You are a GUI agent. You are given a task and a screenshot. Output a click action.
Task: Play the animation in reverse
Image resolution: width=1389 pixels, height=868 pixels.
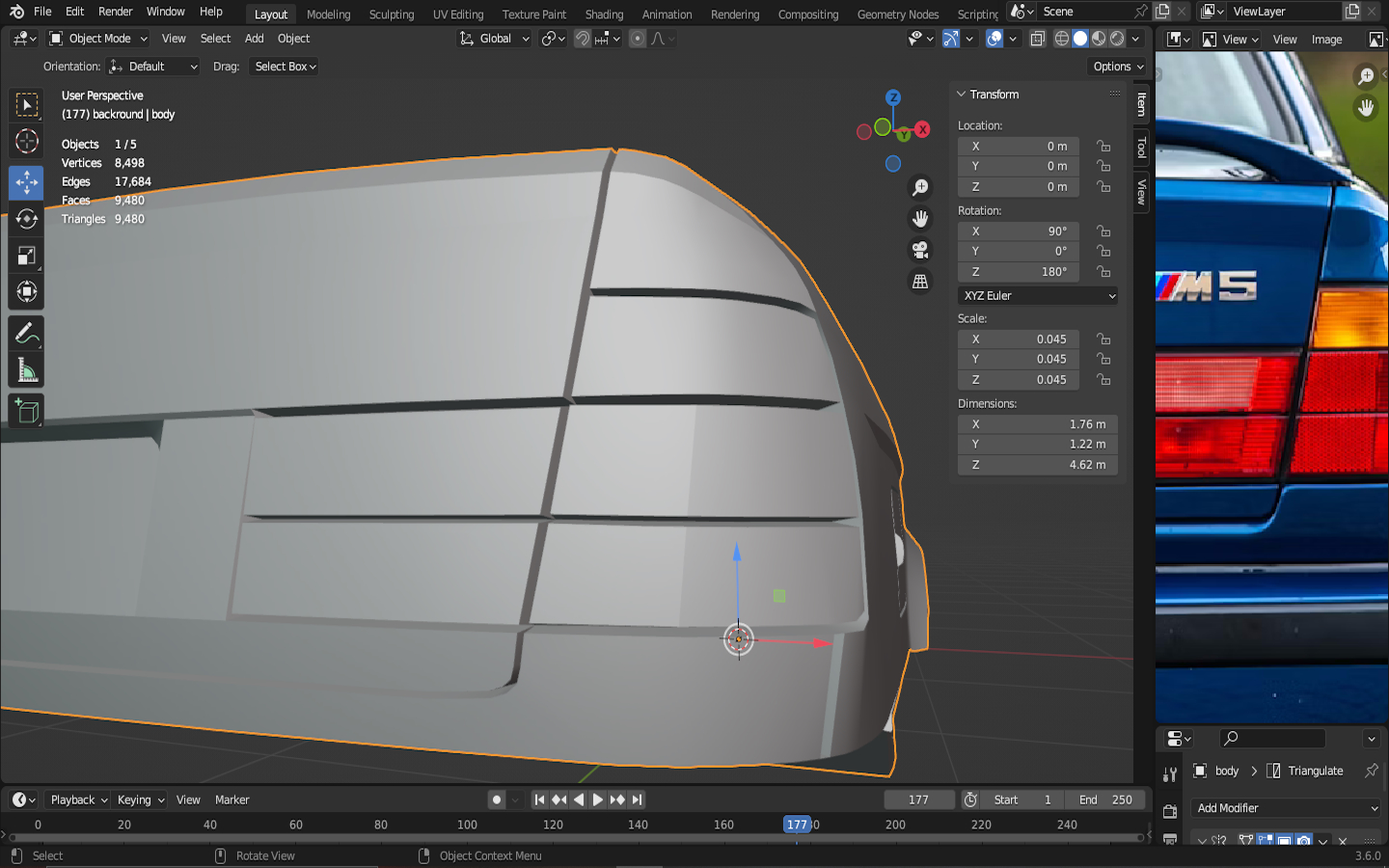tap(579, 800)
